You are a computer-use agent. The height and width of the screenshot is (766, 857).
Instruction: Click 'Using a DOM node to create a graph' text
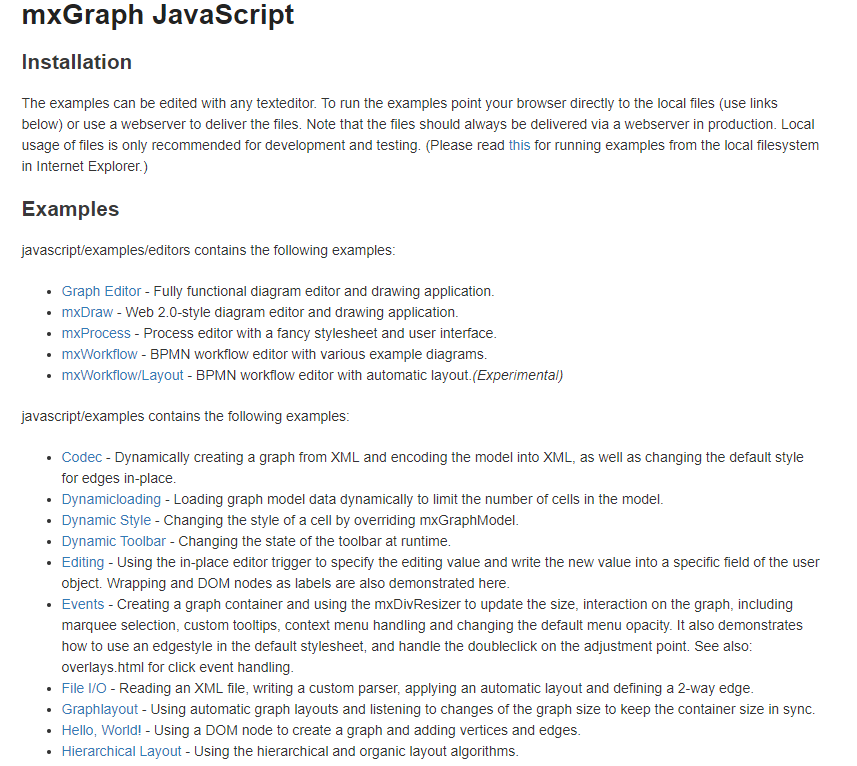coord(367,730)
